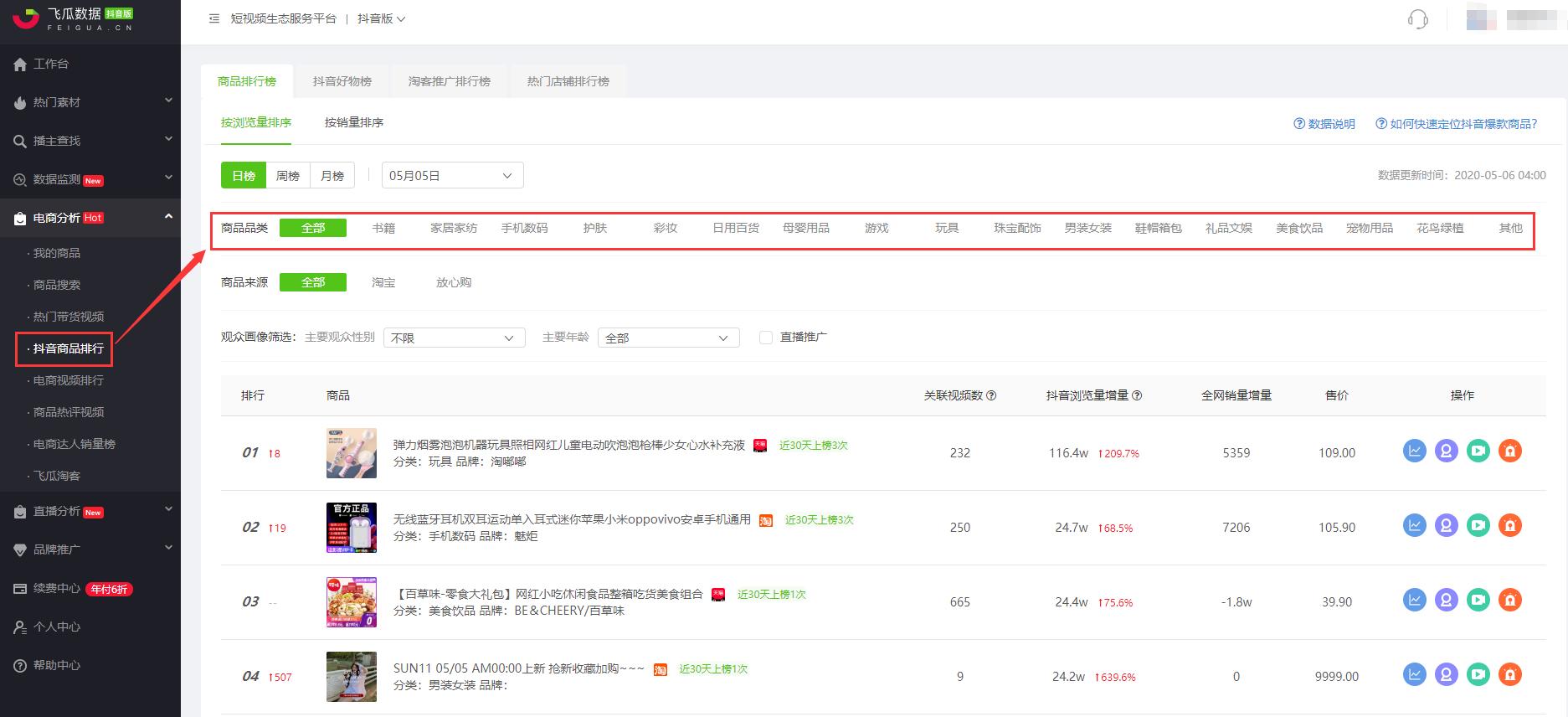Select 全部 in 商品来源 filter

(x=313, y=282)
